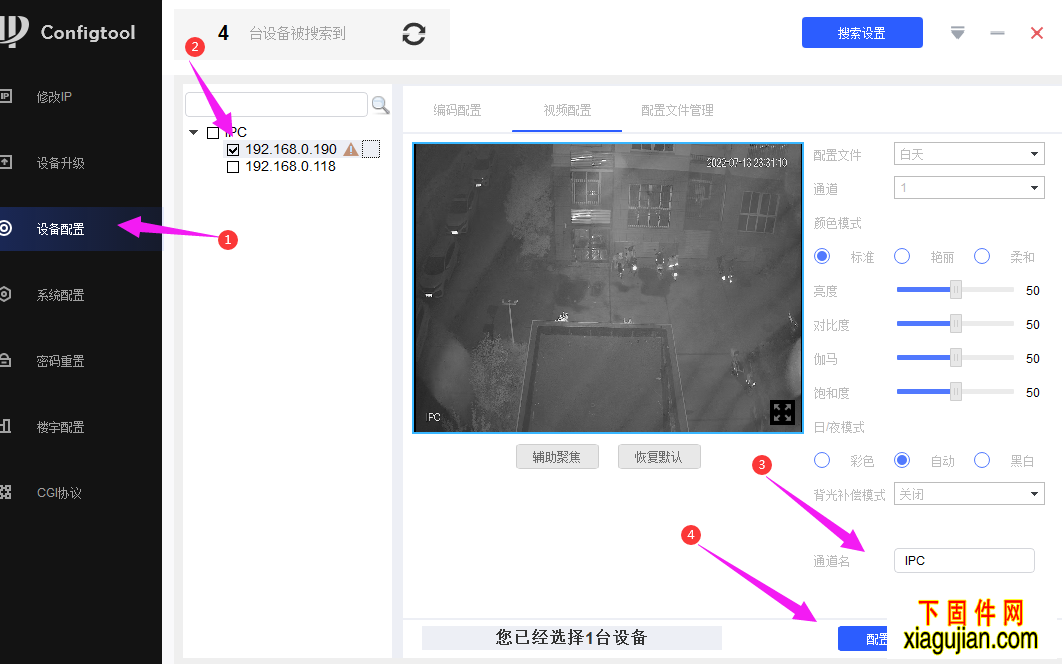Select 标准 color mode
Viewport: 1062px width, 664px height.
click(822, 256)
